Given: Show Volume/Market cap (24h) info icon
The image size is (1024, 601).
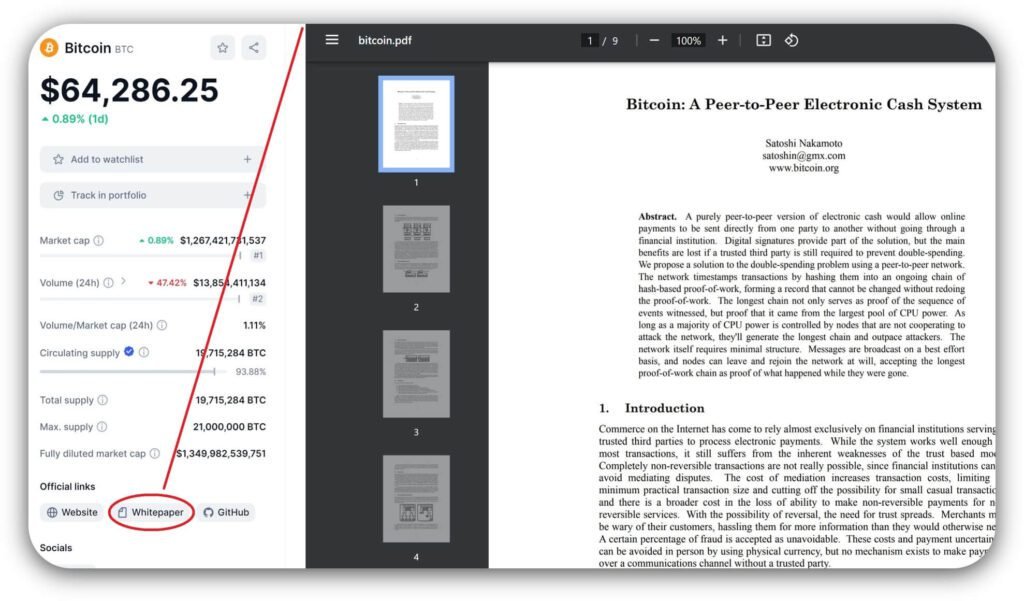Looking at the screenshot, I should click(162, 325).
